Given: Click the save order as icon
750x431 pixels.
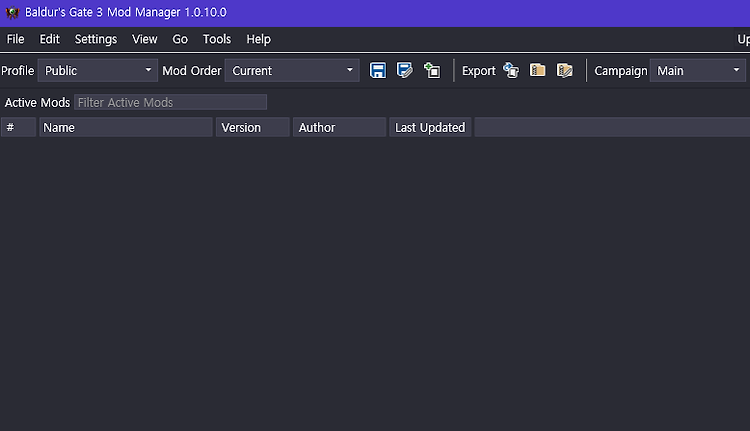Looking at the screenshot, I should [x=405, y=71].
